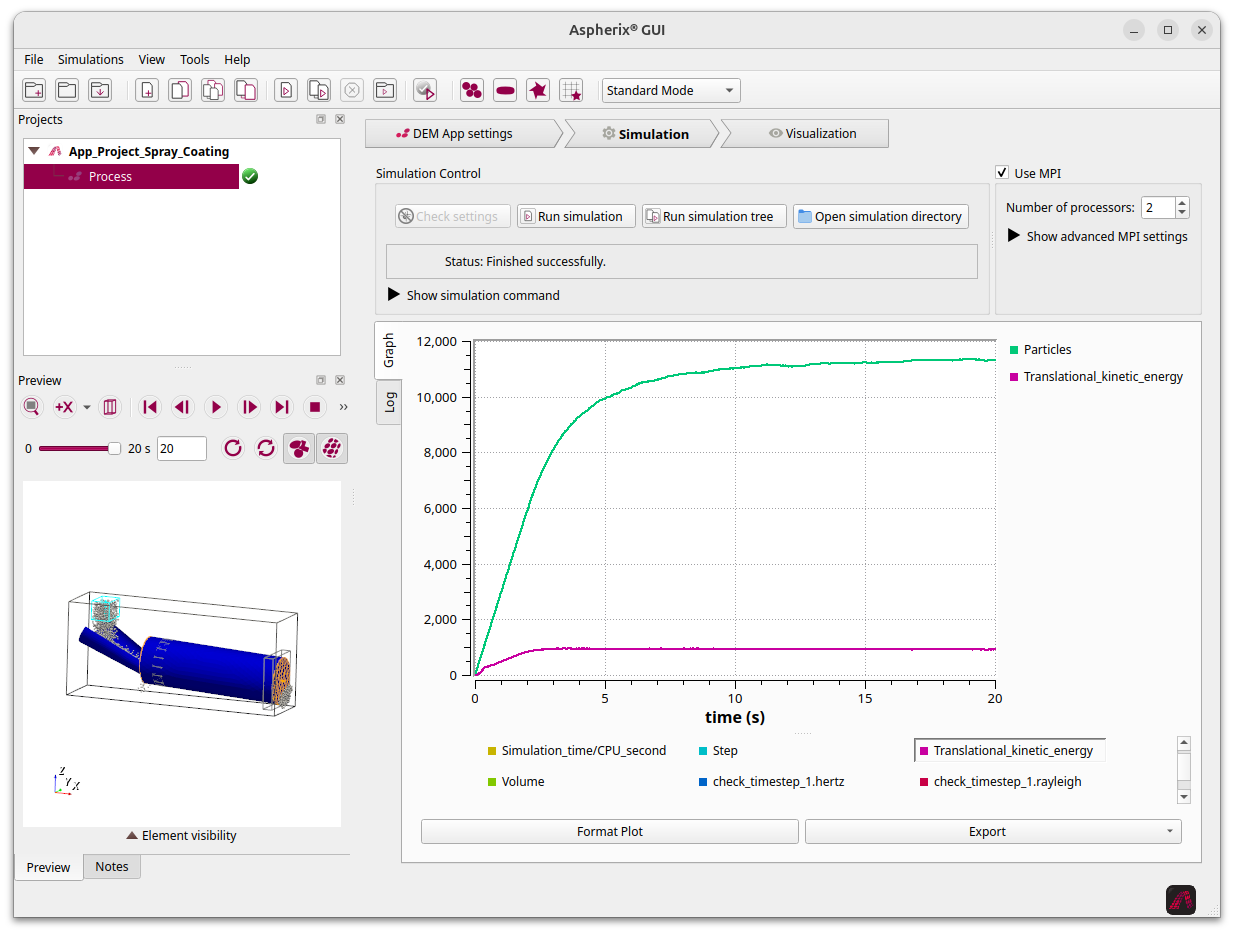
Task: Step one frame forward in Preview
Action: pos(250,407)
